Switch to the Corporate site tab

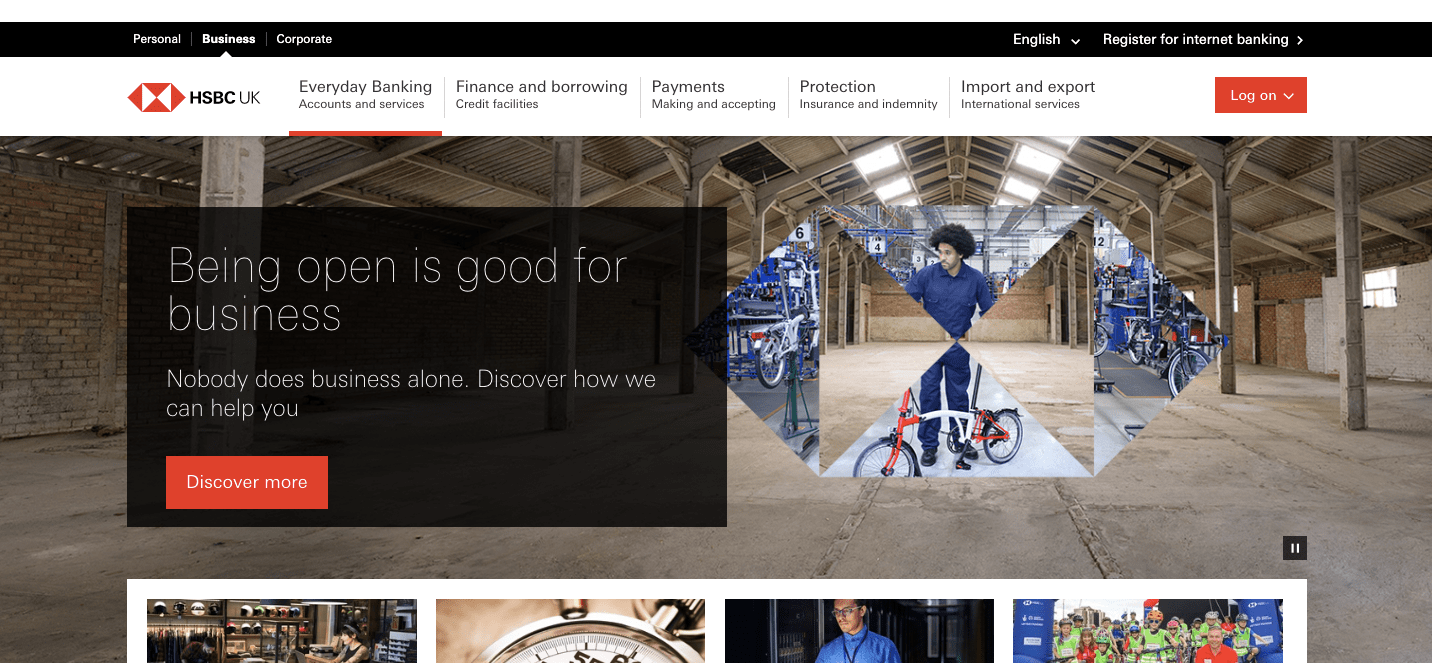click(304, 39)
